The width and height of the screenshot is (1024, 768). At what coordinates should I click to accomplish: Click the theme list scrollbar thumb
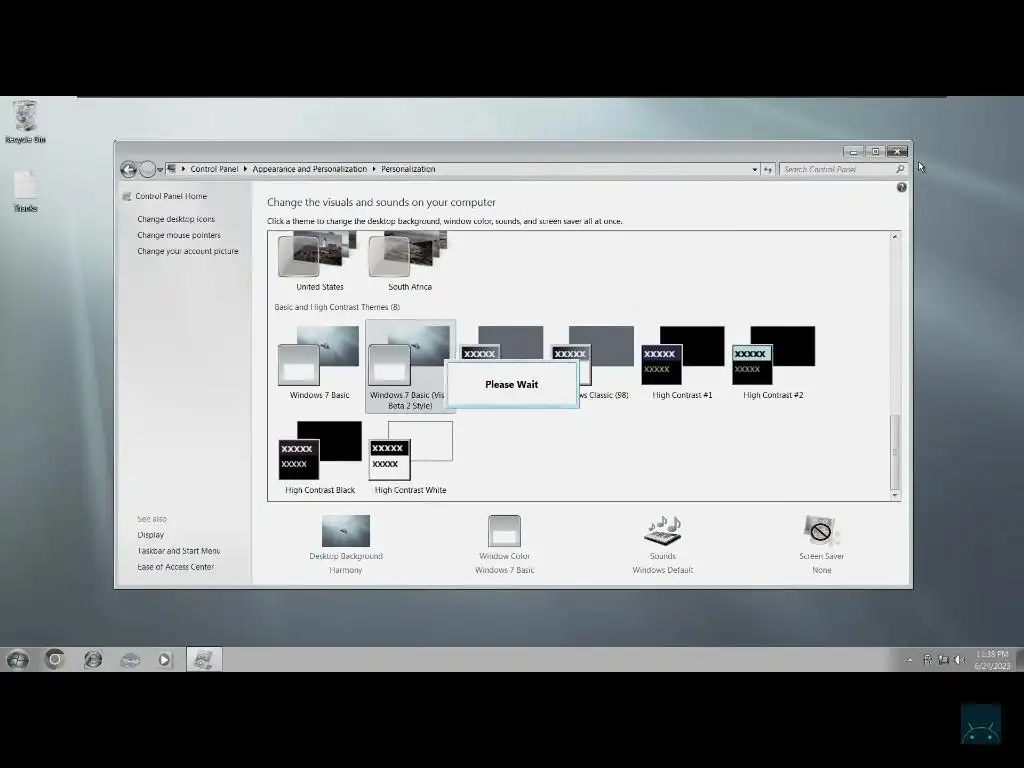pos(895,452)
